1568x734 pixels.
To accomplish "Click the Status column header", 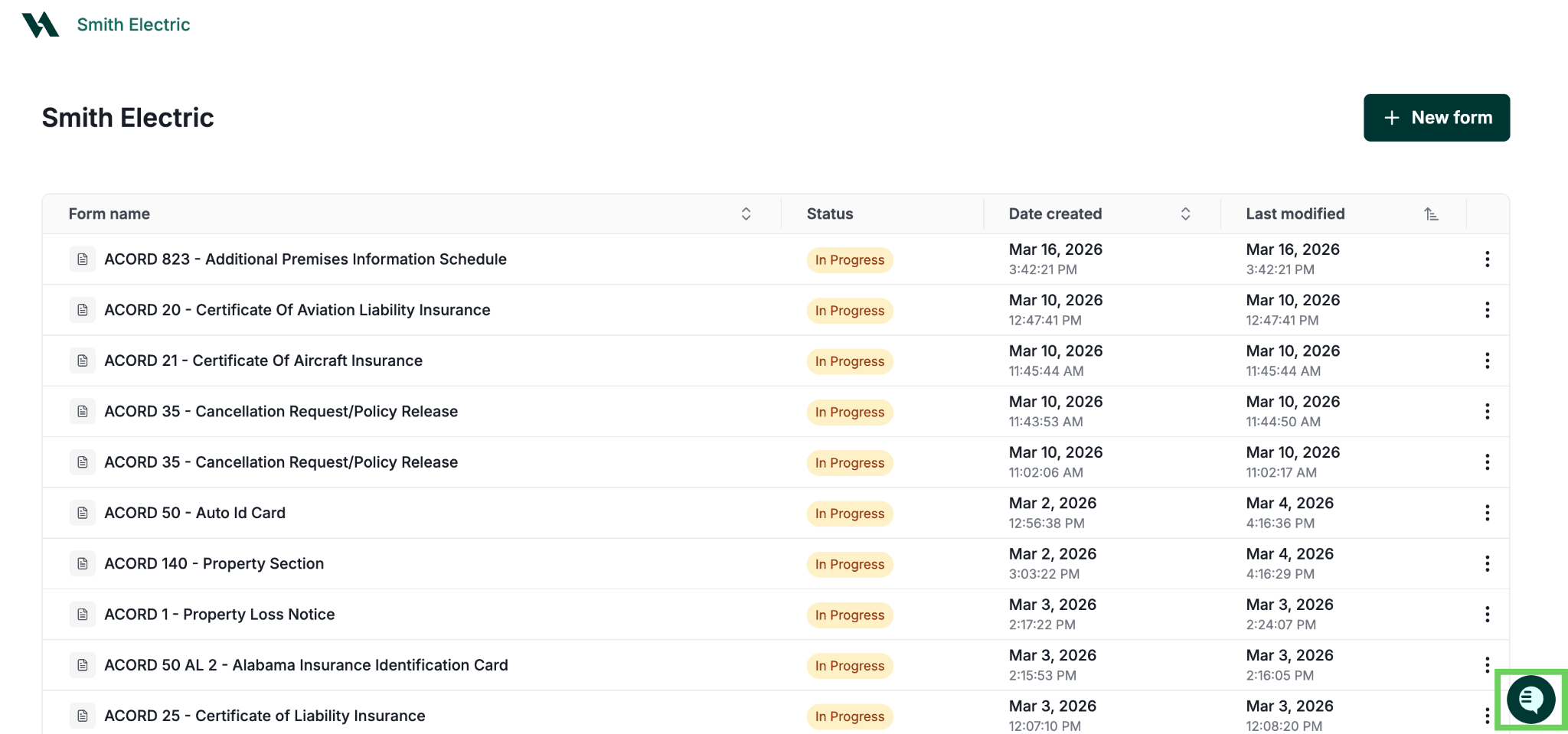I will click(x=830, y=214).
